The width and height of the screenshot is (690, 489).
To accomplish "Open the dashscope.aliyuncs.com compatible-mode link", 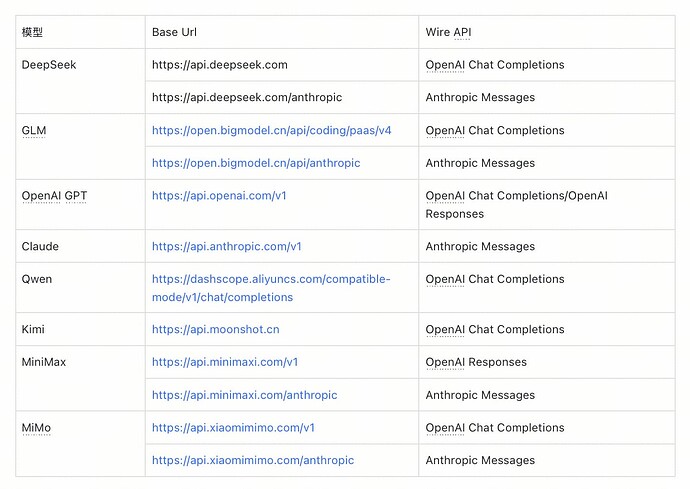I will pyautogui.click(x=271, y=288).
